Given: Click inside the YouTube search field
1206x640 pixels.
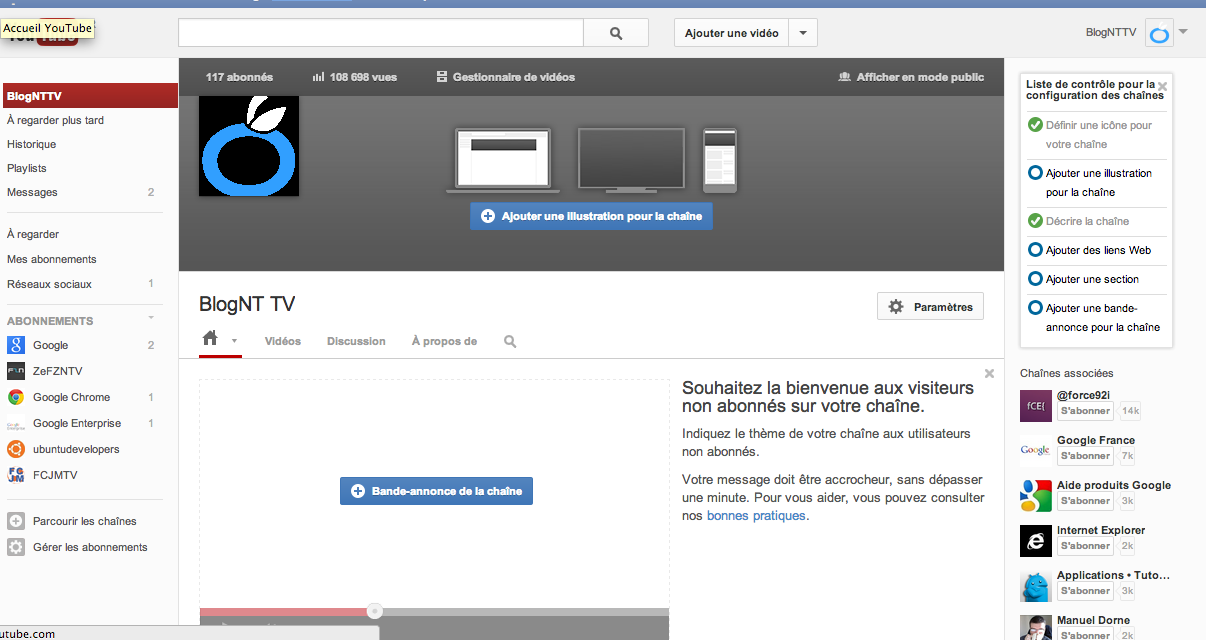Looking at the screenshot, I should 380,33.
